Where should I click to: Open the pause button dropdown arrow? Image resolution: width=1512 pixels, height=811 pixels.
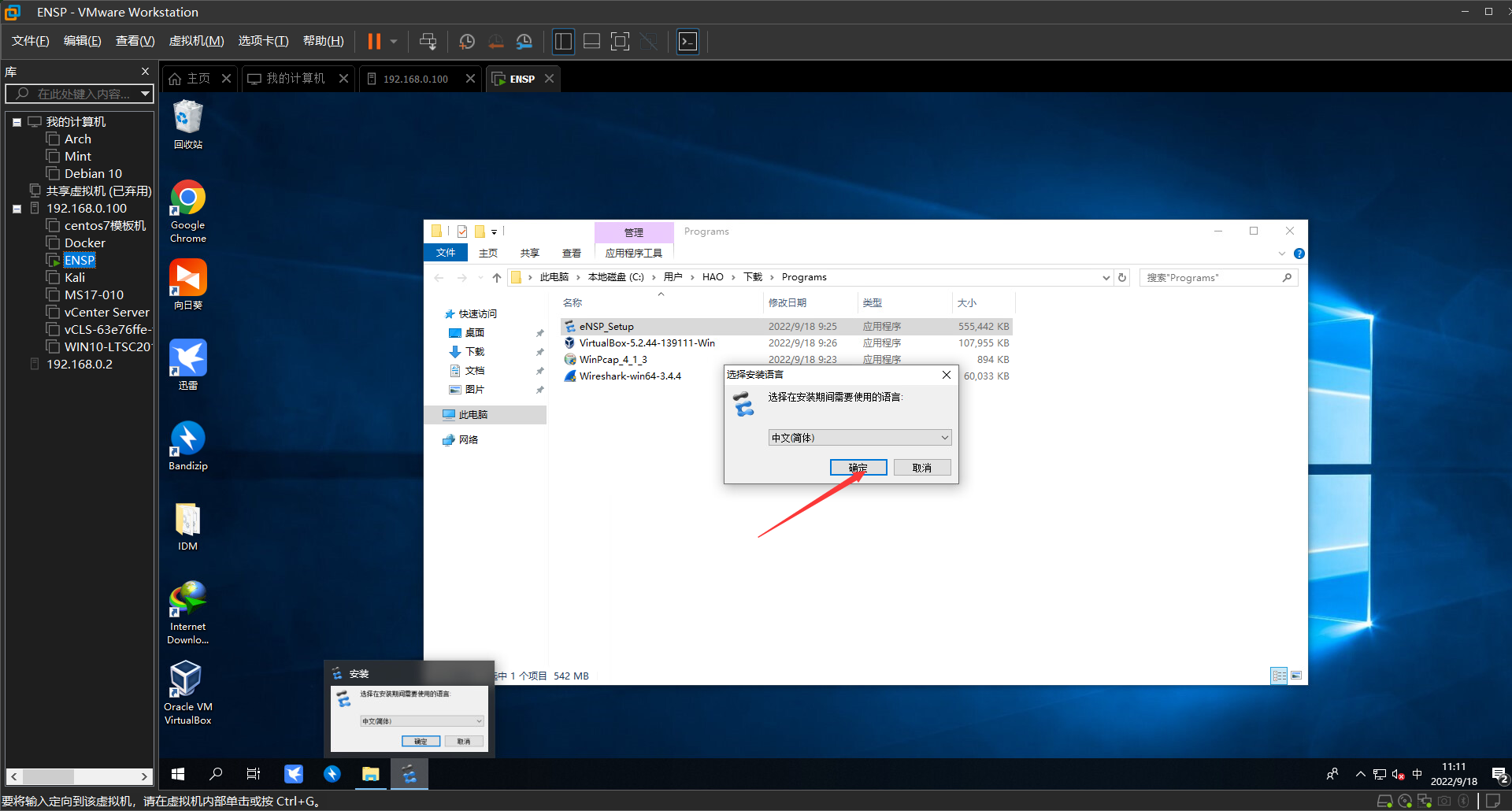394,41
